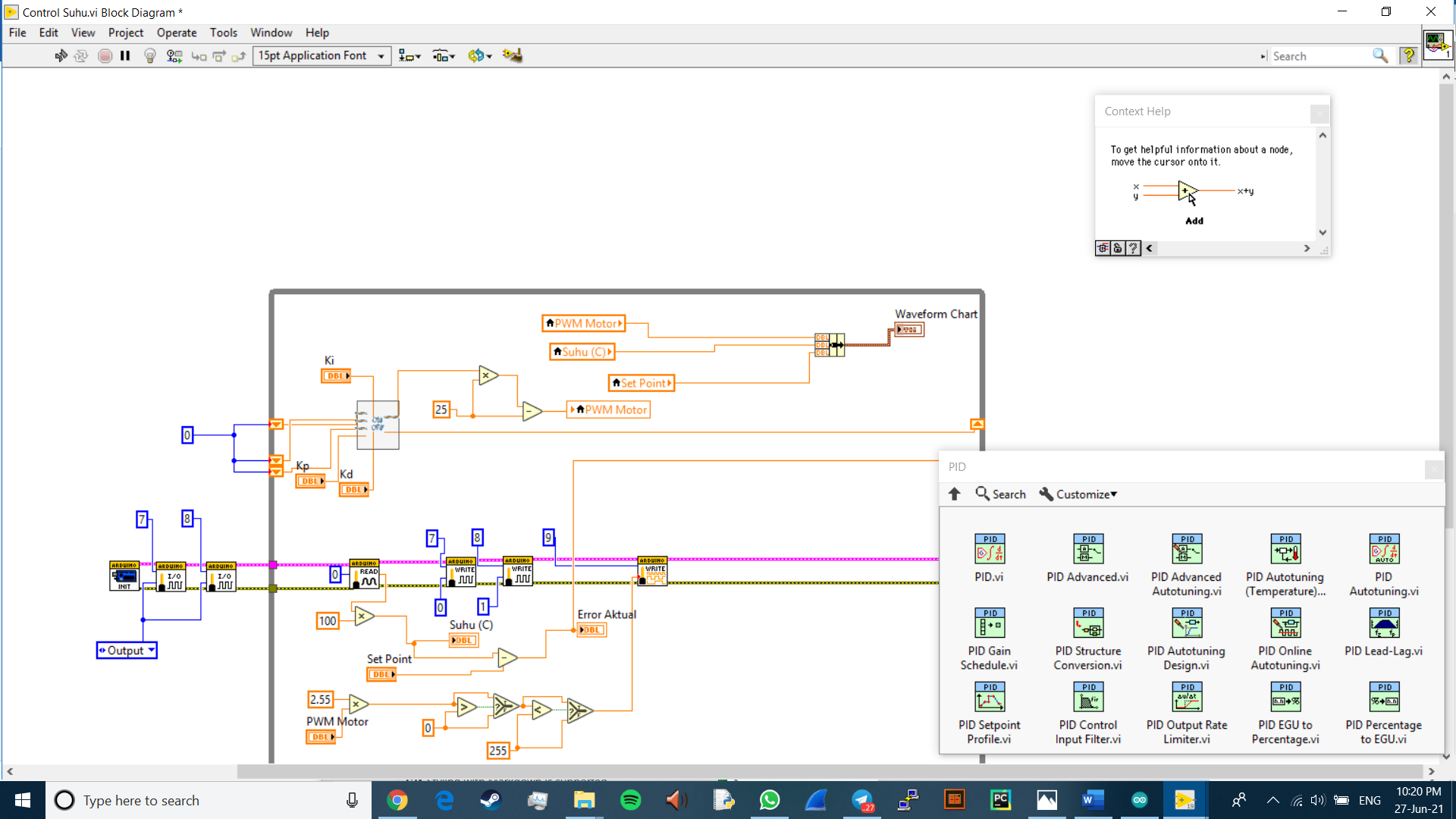Abort execution with the red stop button
The image size is (1456, 819).
[x=105, y=55]
